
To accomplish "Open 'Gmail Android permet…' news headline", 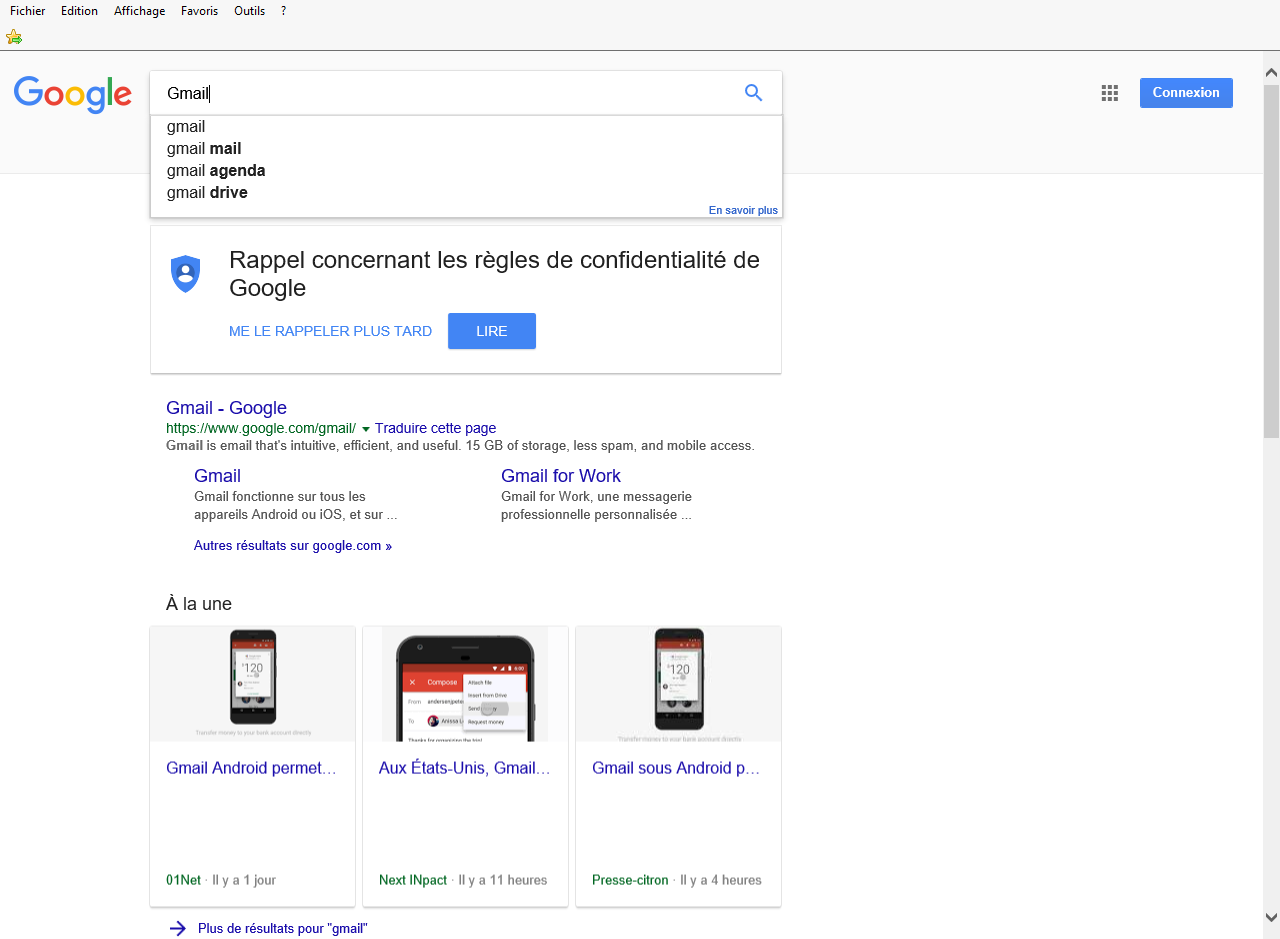I will click(x=251, y=768).
